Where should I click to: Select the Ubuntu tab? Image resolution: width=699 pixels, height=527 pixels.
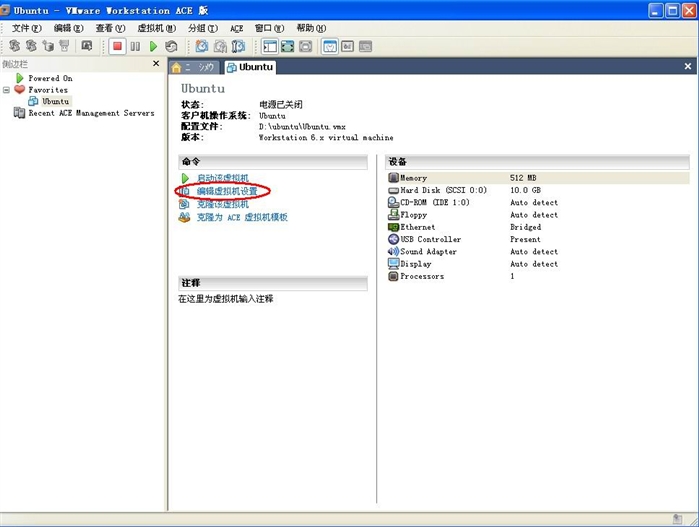pos(250,67)
